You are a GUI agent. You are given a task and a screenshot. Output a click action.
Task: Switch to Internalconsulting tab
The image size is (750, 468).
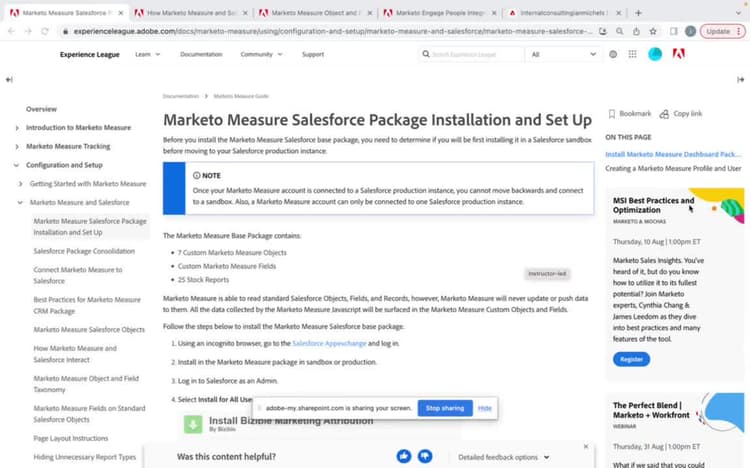[564, 13]
